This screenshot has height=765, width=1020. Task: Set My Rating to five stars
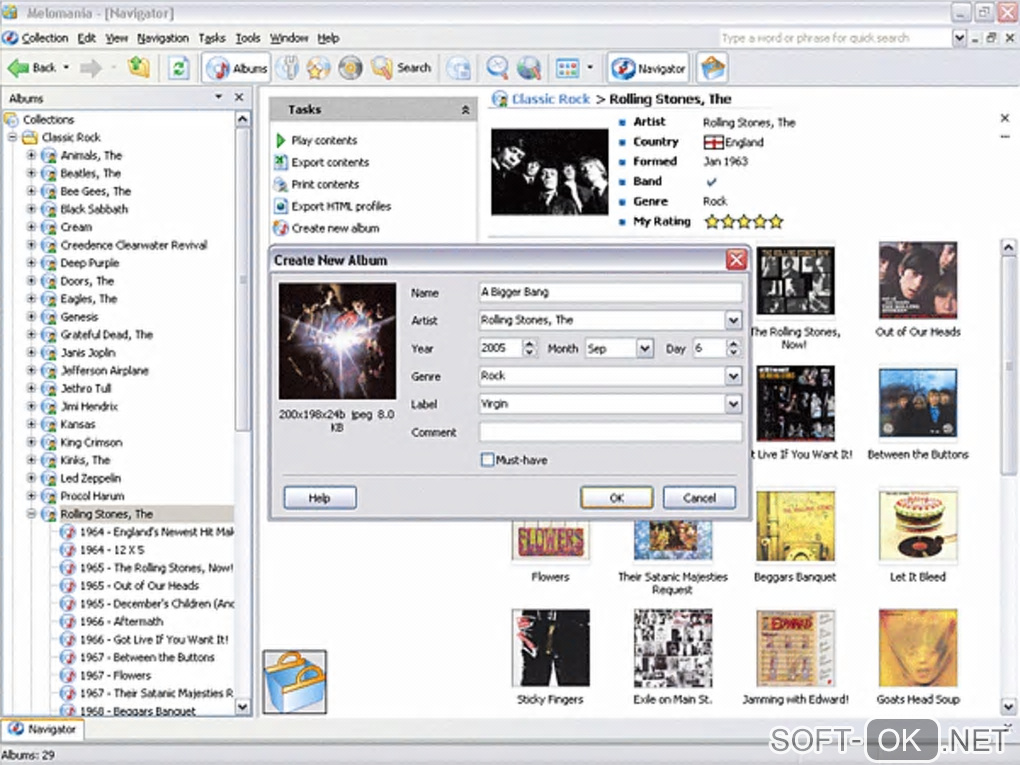pos(776,222)
